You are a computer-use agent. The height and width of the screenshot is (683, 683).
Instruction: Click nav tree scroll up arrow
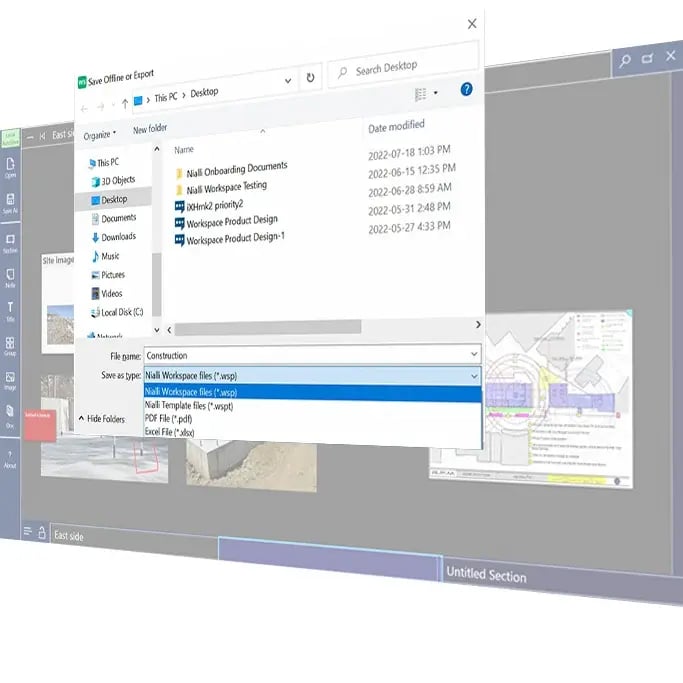(157, 149)
